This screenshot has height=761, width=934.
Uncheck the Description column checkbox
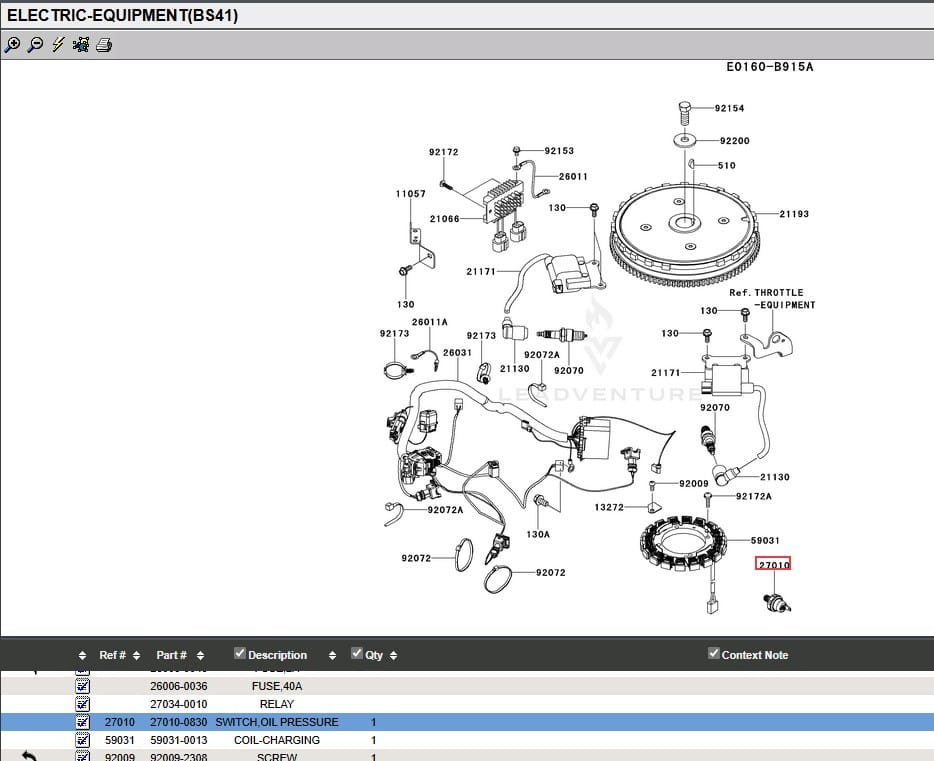pyautogui.click(x=240, y=654)
